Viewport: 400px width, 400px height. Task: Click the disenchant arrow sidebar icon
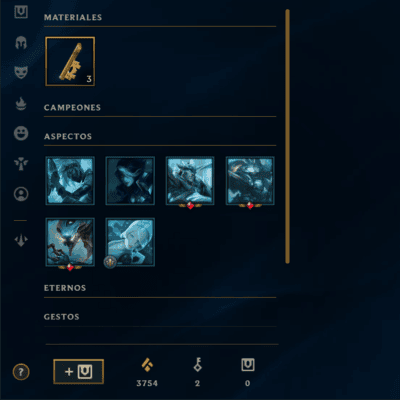21,240
